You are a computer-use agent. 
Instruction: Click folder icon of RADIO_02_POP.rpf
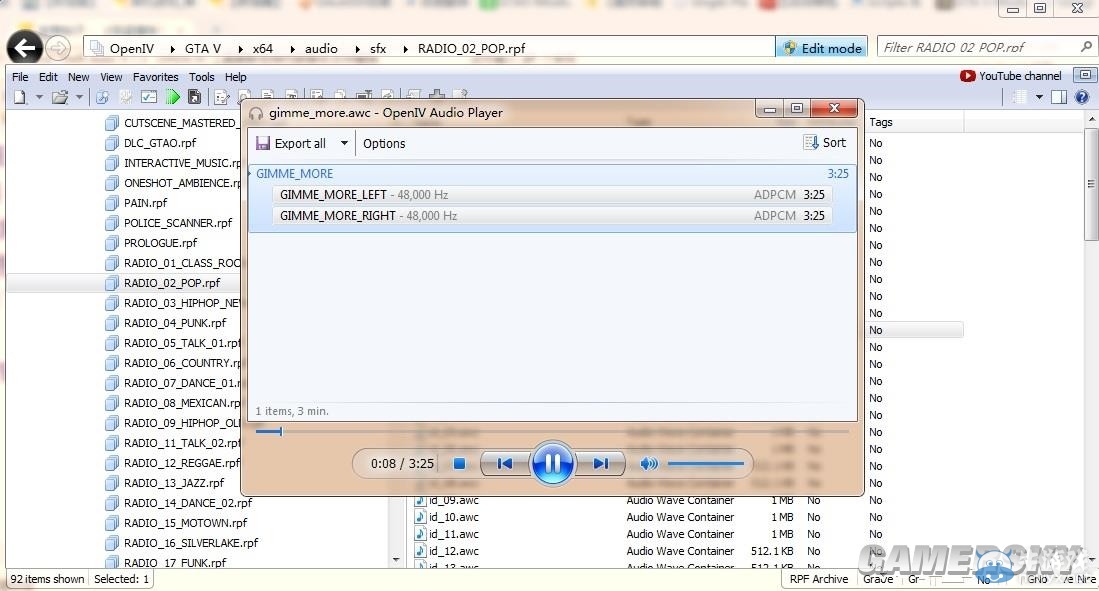[112, 283]
